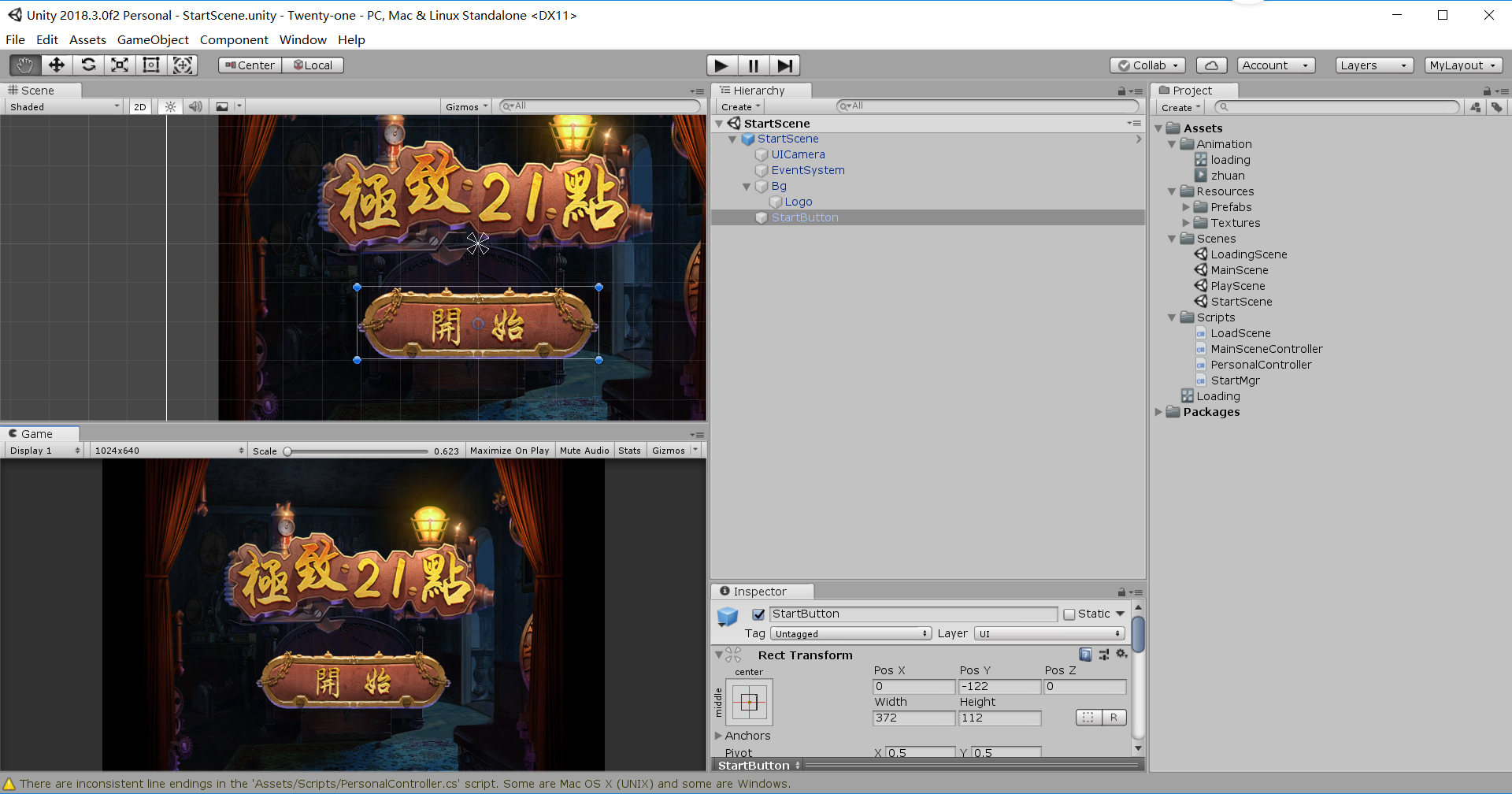Toggle scene audio icon
Viewport: 1512px width, 794px height.
point(195,106)
